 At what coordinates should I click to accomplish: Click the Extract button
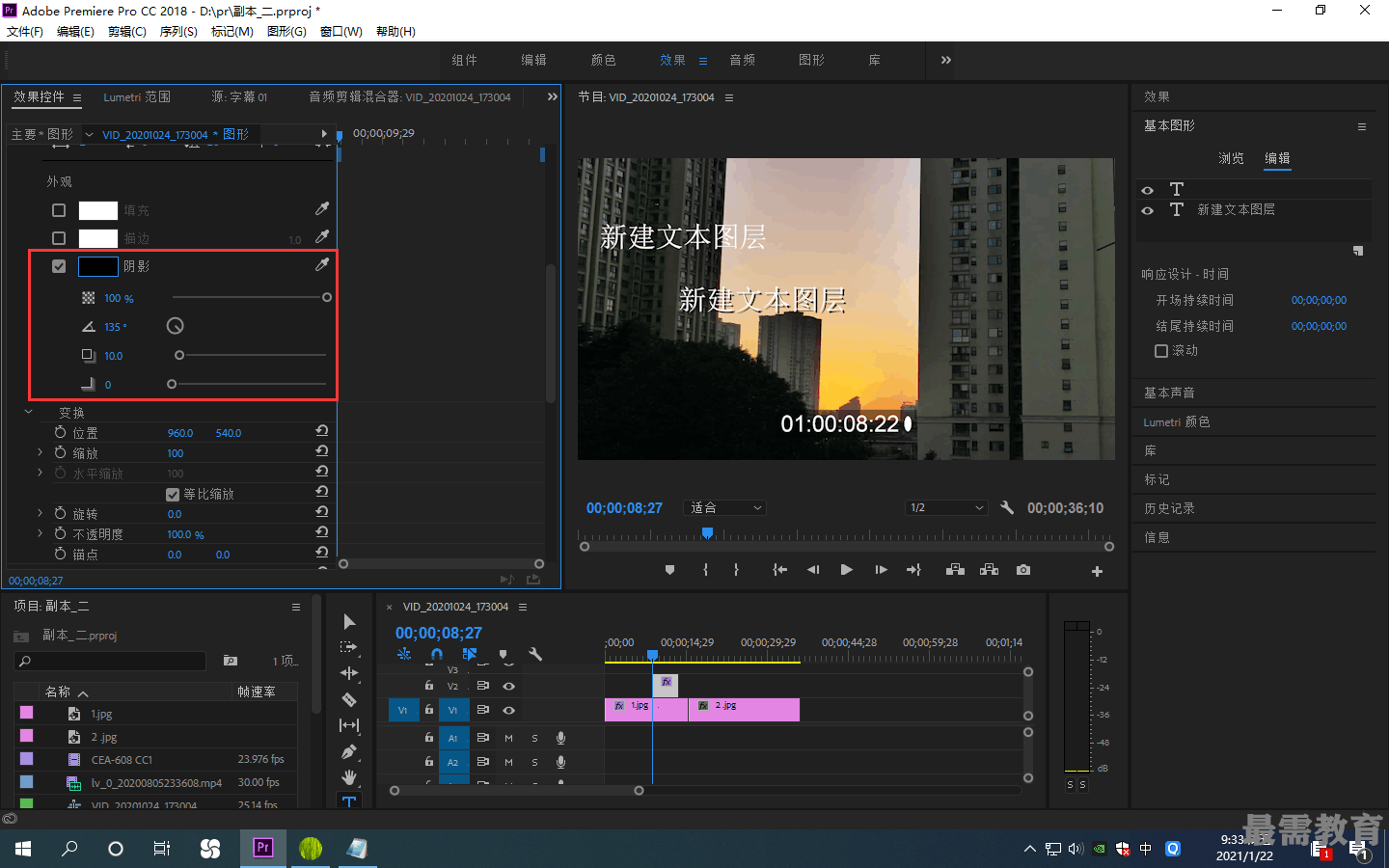(989, 570)
